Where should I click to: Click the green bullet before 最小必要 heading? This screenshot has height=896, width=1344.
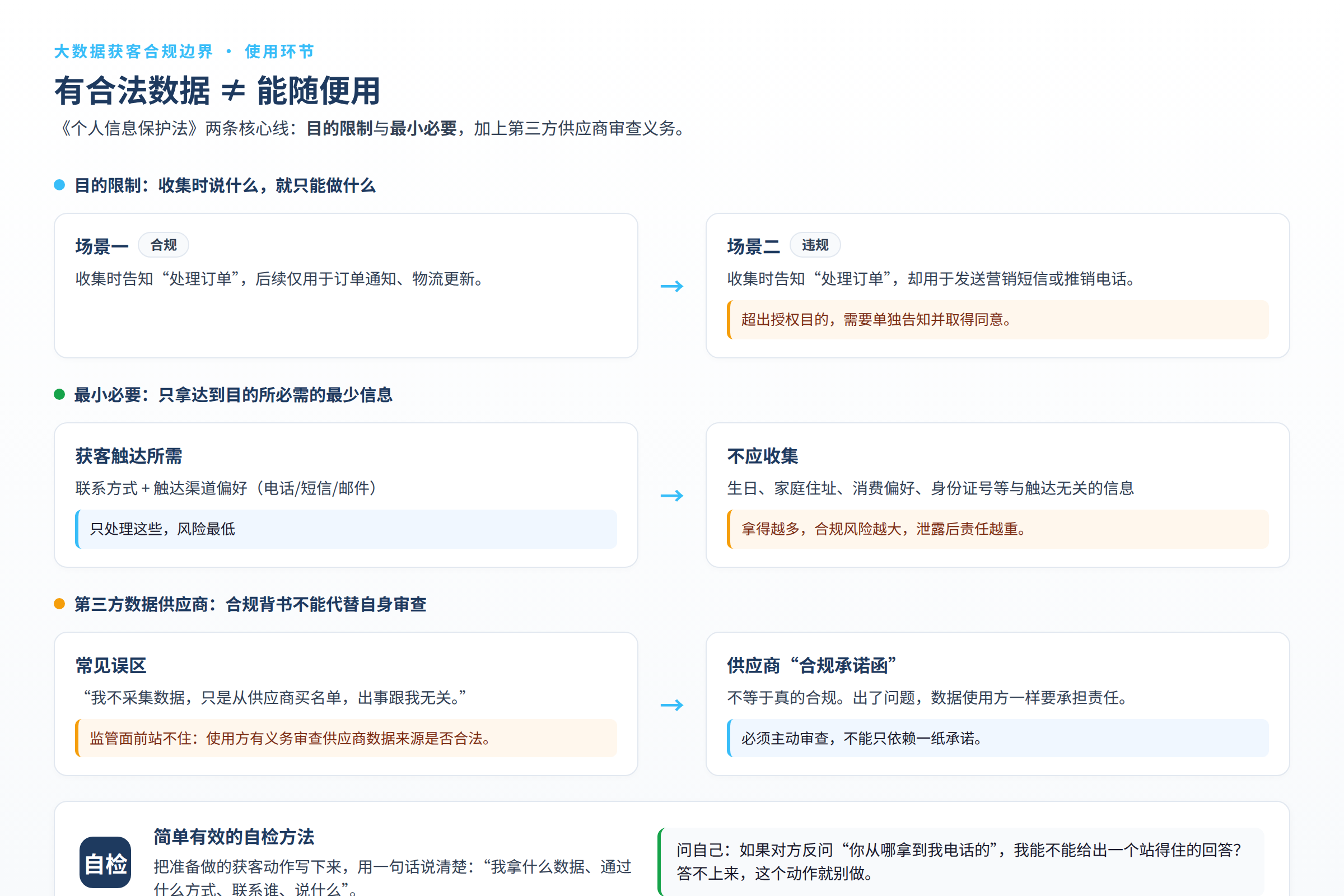coord(59,394)
